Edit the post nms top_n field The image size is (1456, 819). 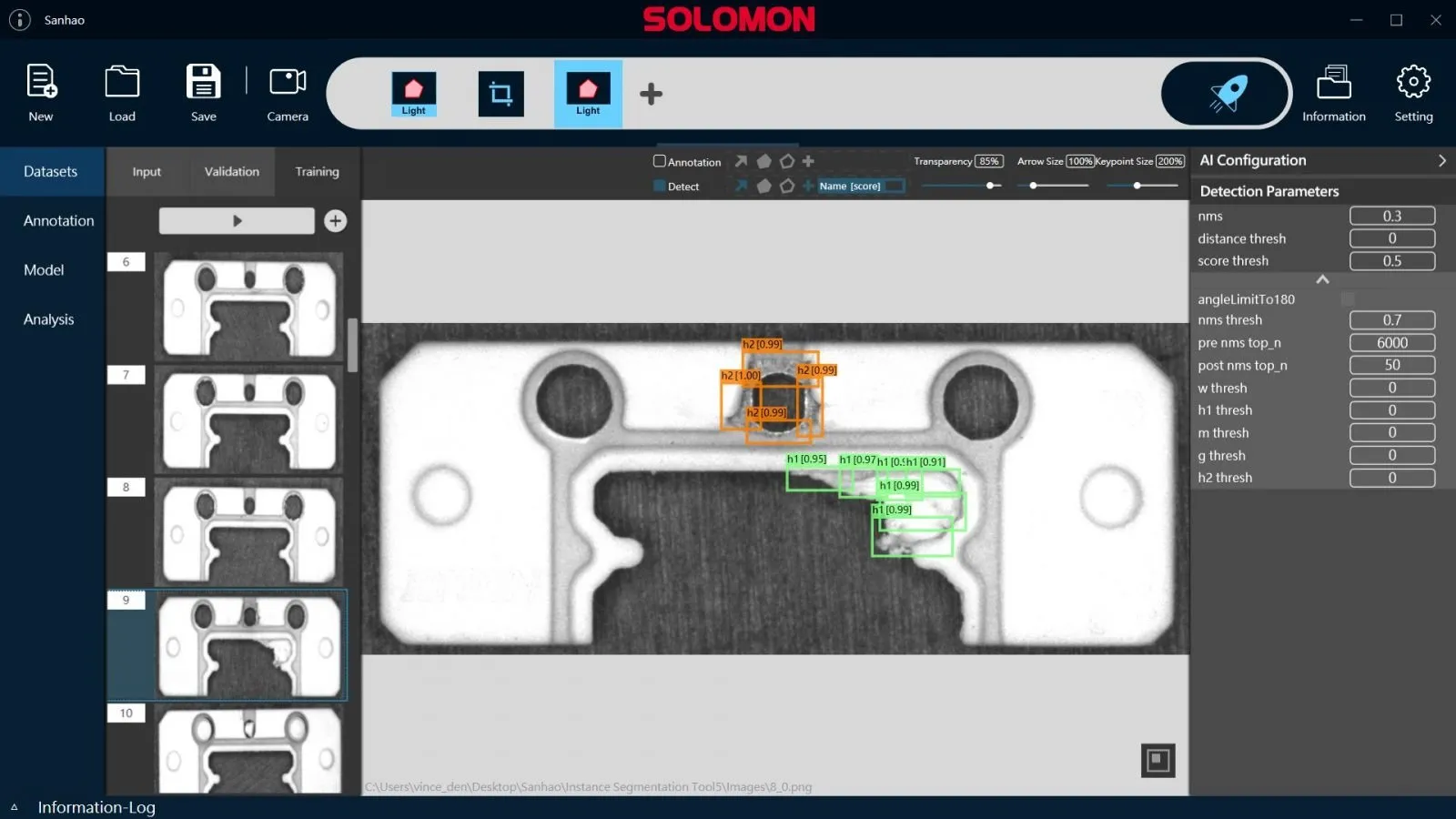pyautogui.click(x=1392, y=365)
